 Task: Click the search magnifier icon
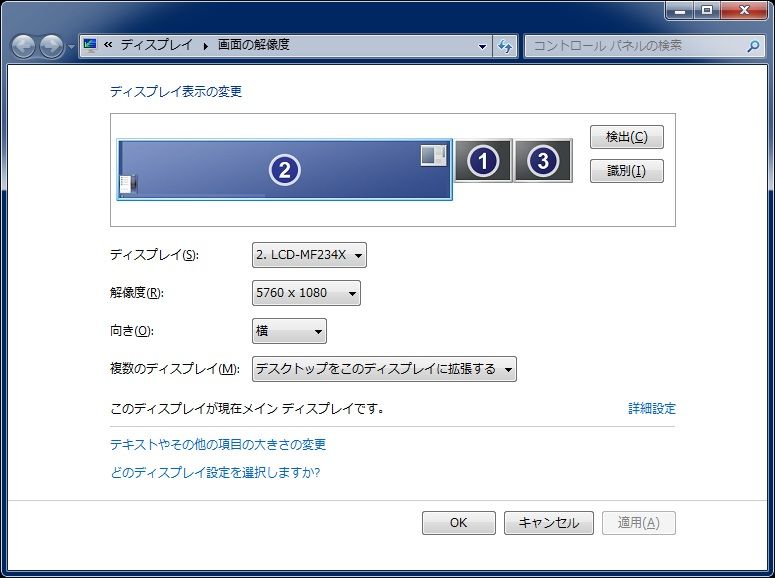coord(753,46)
